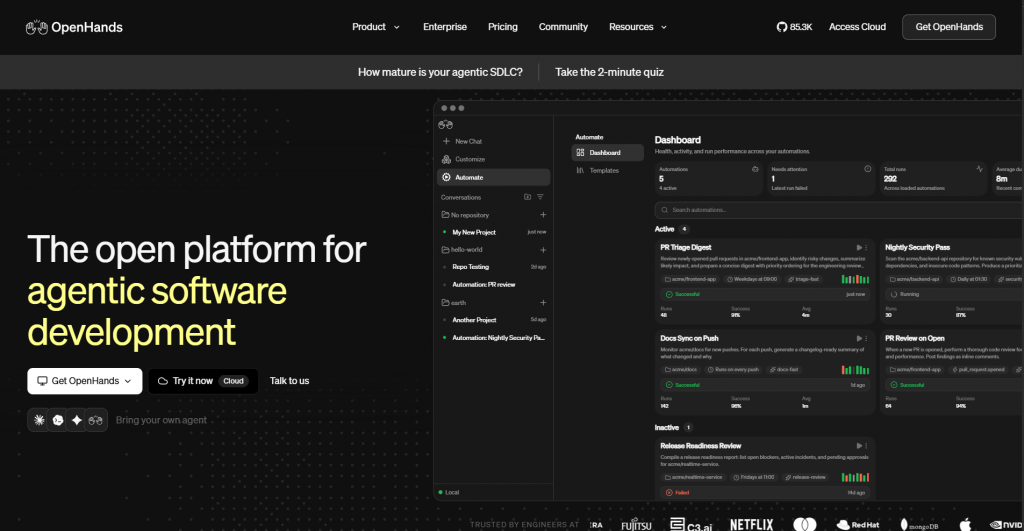Click the Fujitsu logo in the trusted-by strip

(636, 525)
